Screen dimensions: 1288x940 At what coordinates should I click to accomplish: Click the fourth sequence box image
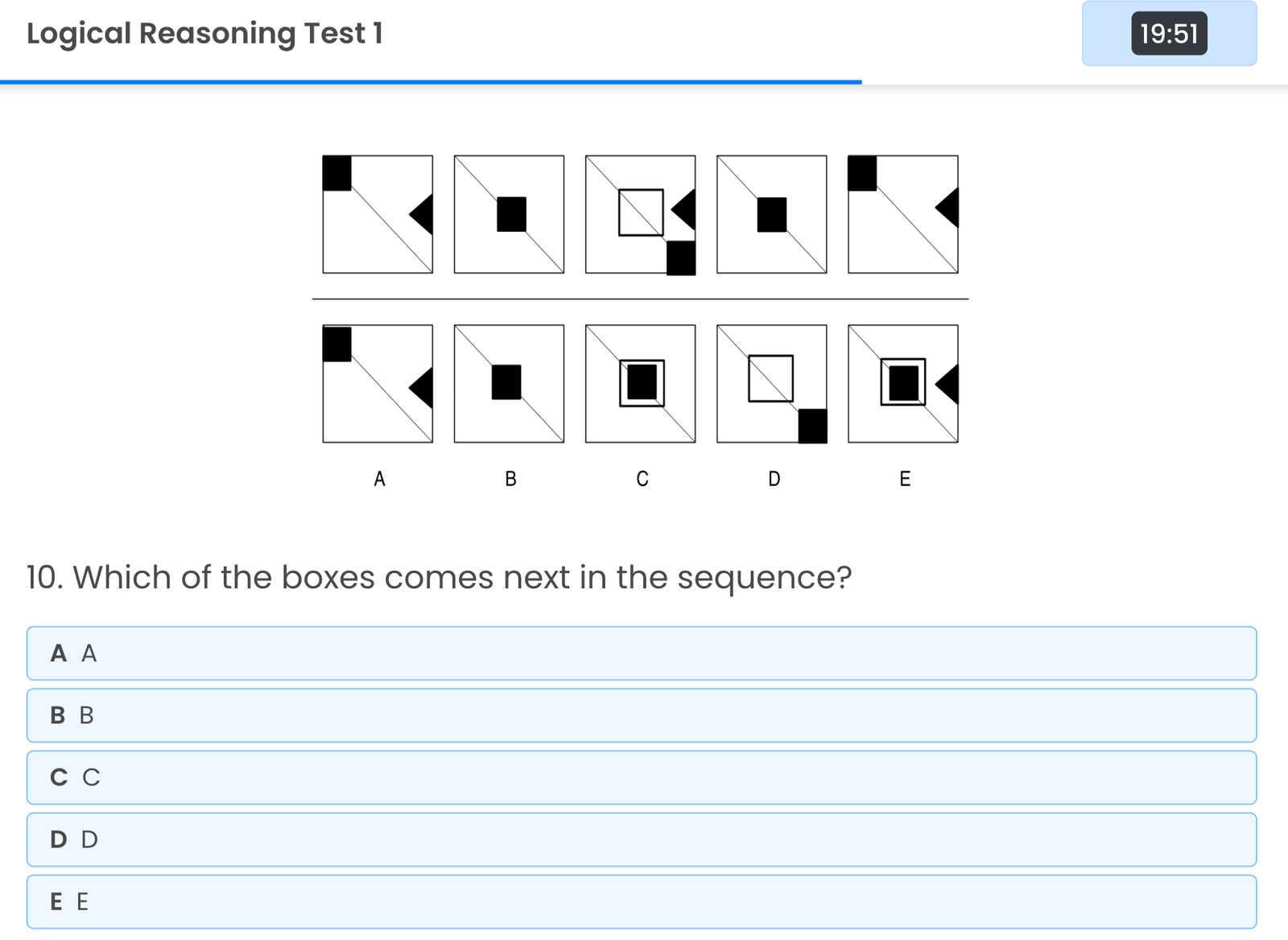coord(771,214)
